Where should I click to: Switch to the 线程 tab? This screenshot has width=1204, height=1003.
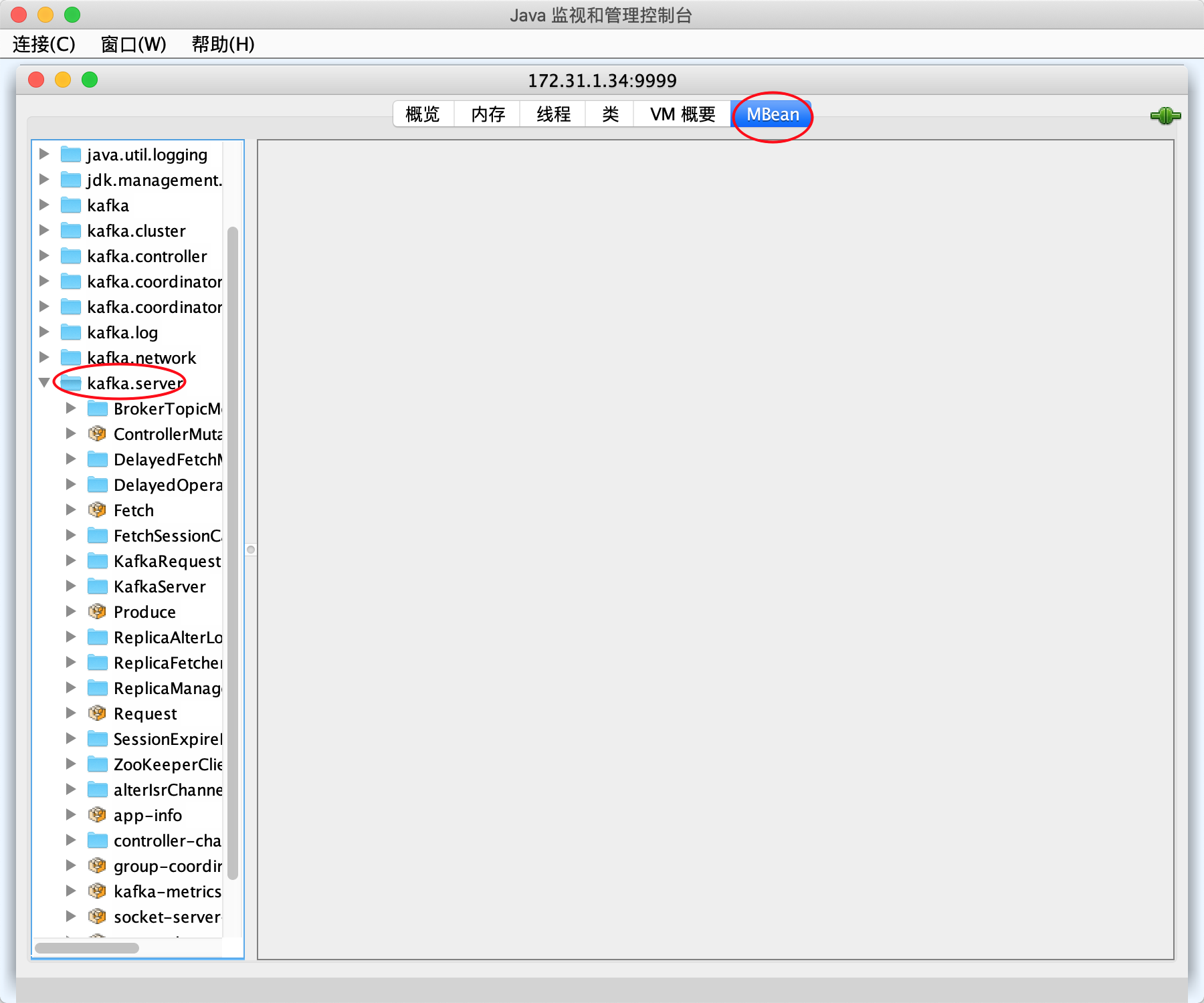554,114
